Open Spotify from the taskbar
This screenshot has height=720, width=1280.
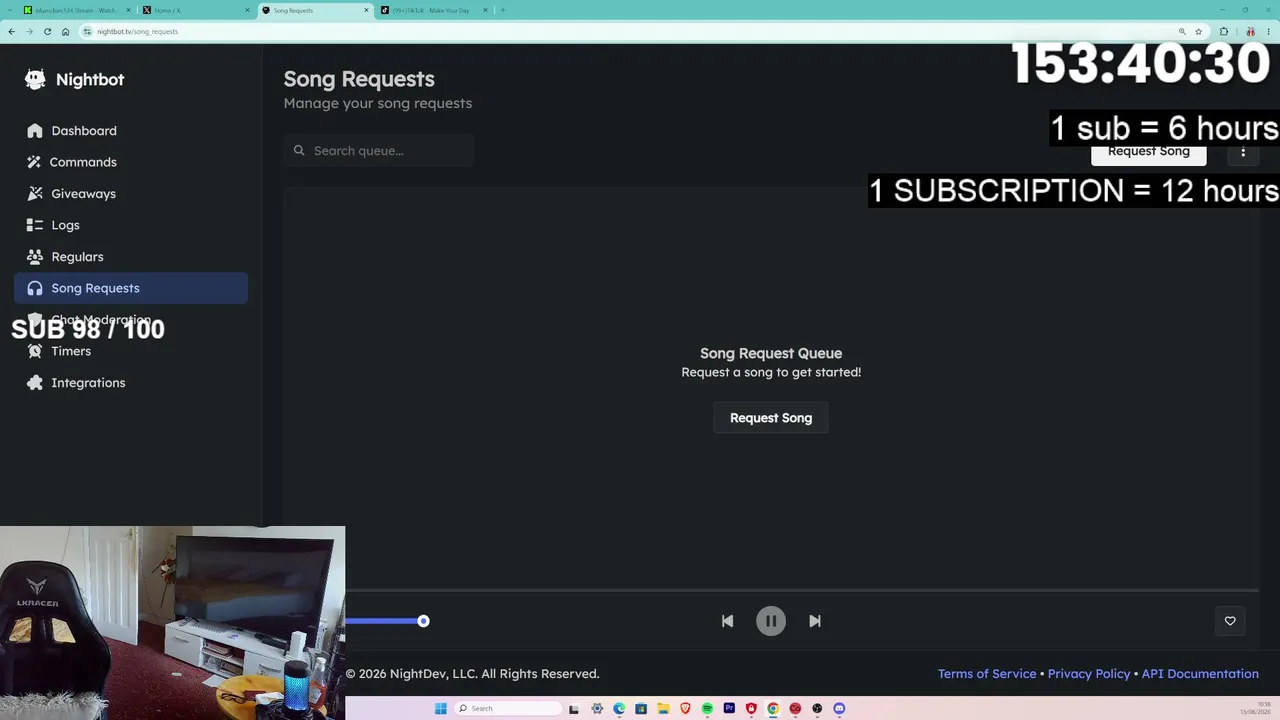click(x=707, y=708)
